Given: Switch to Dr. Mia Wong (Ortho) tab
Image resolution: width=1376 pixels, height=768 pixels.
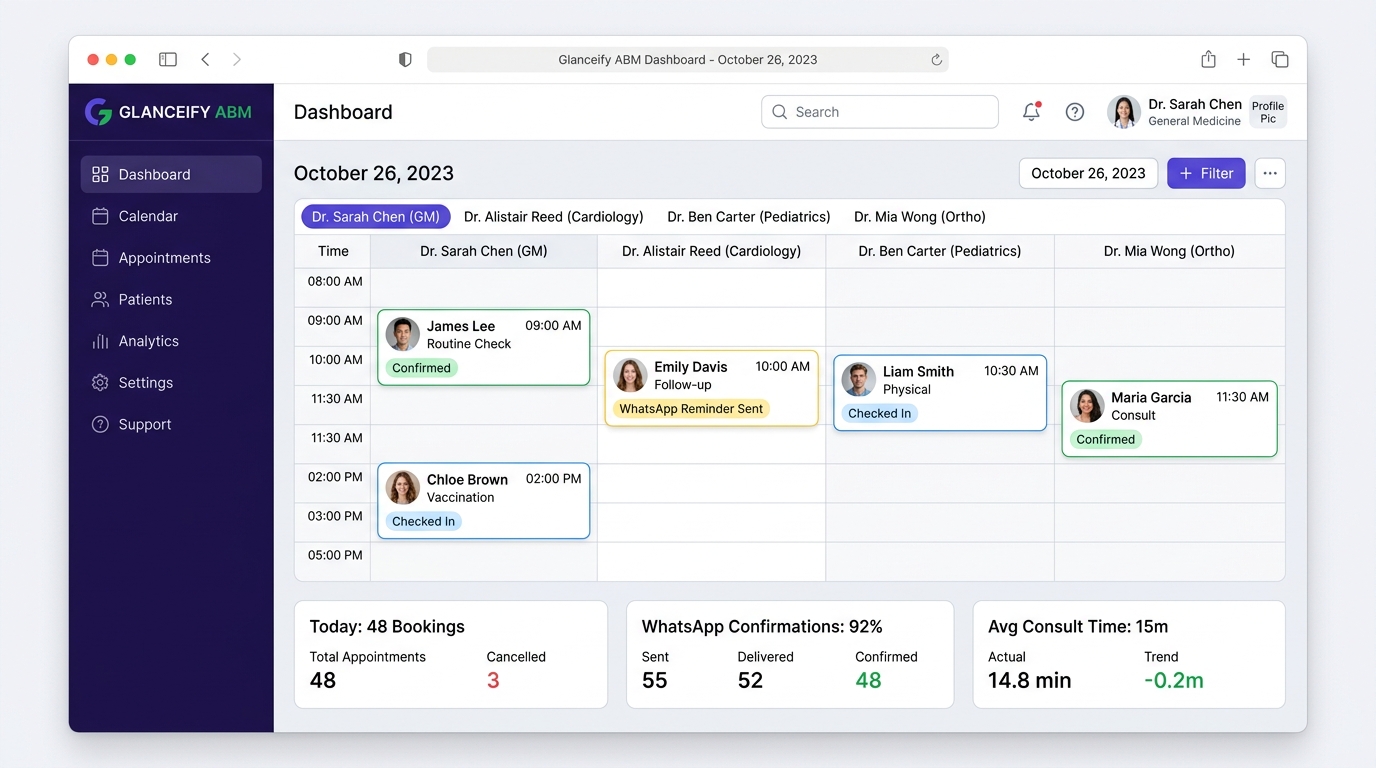Looking at the screenshot, I should click(920, 217).
